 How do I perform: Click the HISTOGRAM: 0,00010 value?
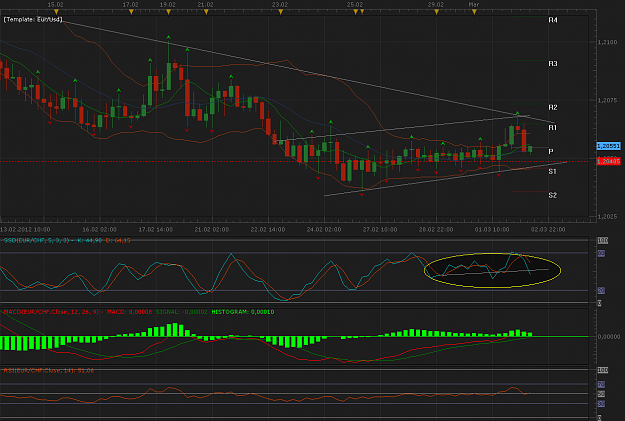point(243,312)
